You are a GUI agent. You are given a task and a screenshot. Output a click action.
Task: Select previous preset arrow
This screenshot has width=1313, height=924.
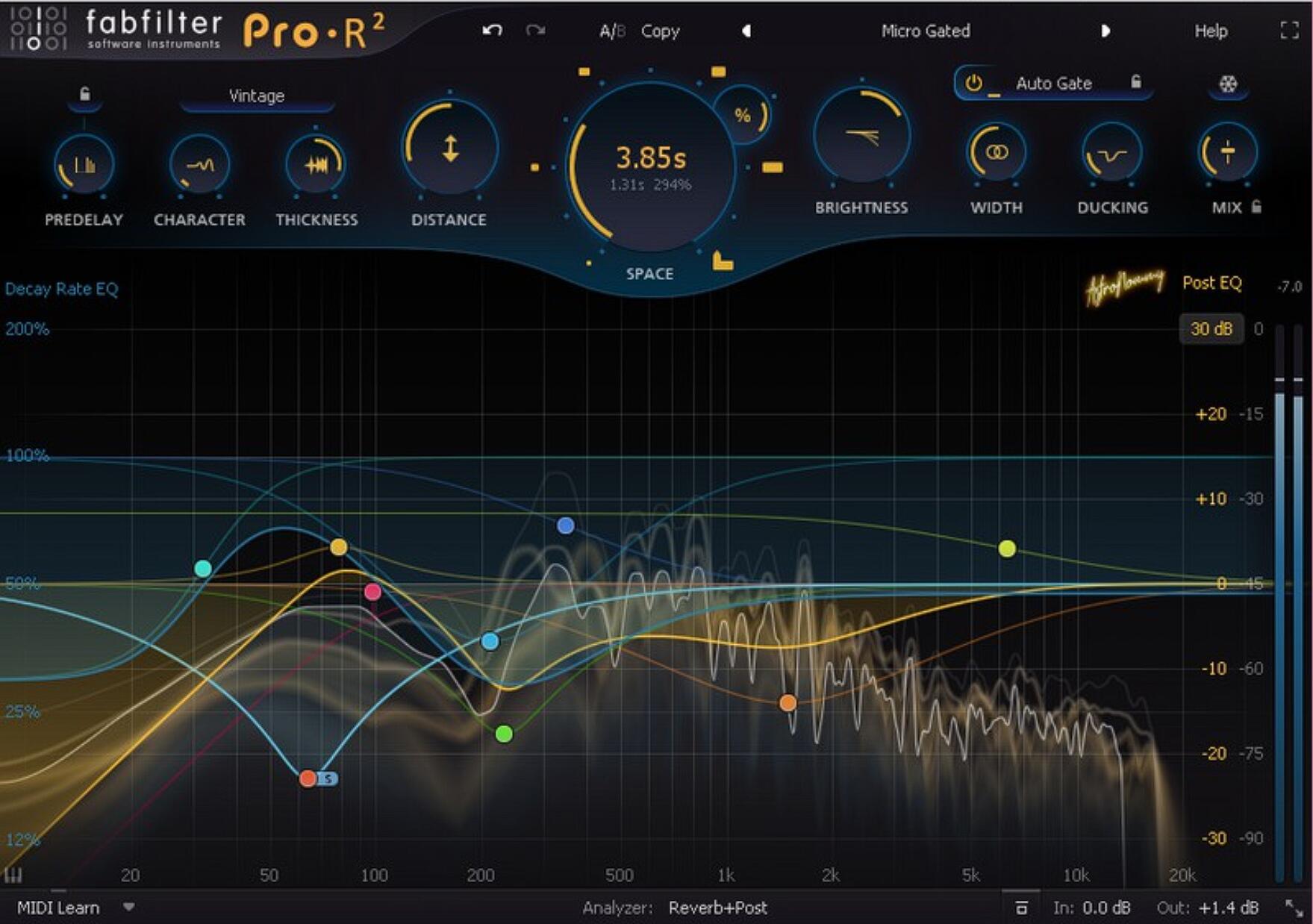(746, 31)
